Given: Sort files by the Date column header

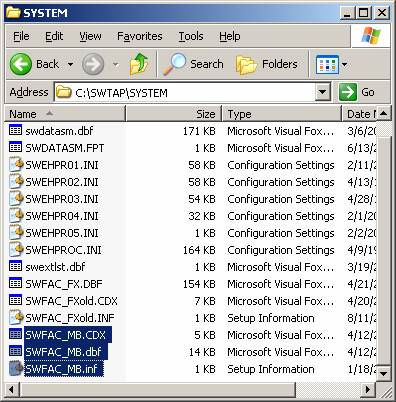Looking at the screenshot, I should 359,114.
